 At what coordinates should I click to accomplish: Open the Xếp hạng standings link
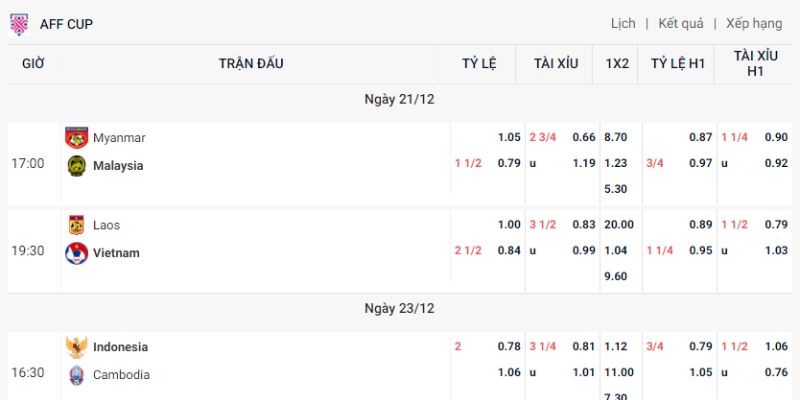tap(754, 24)
